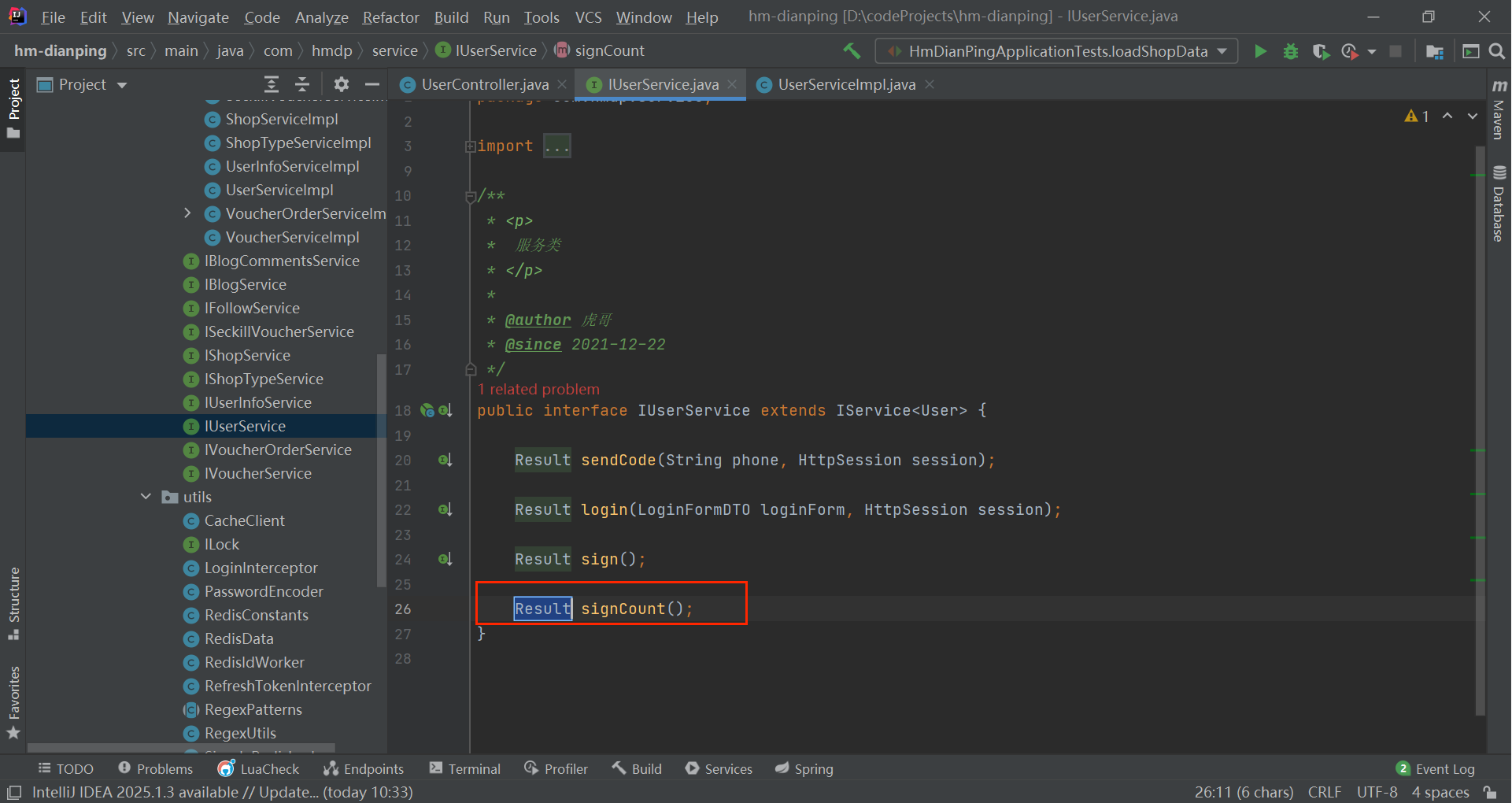Click the Build project hammer icon

pos(852,51)
